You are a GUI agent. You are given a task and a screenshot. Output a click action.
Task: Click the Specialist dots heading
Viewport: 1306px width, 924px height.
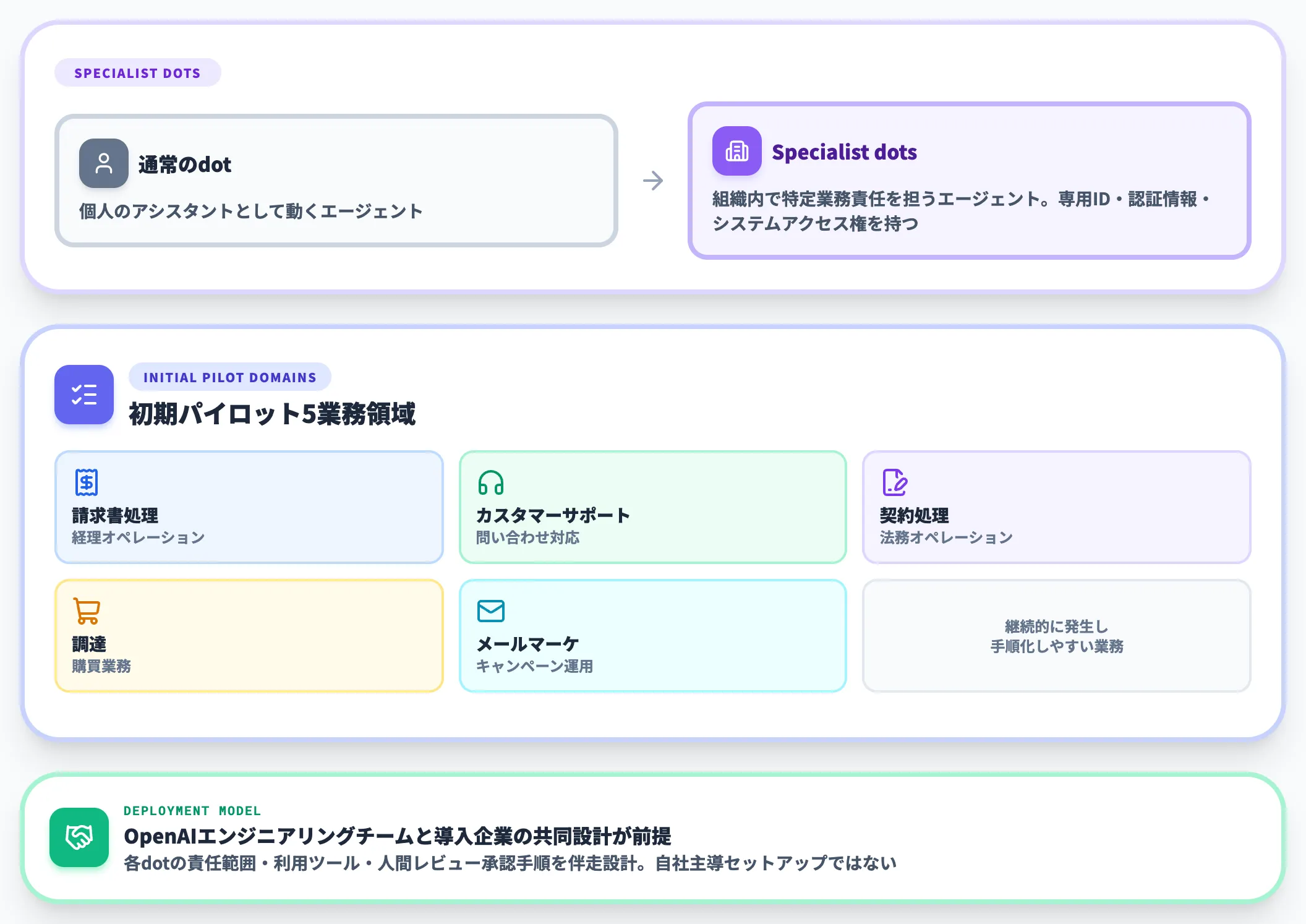(x=844, y=152)
